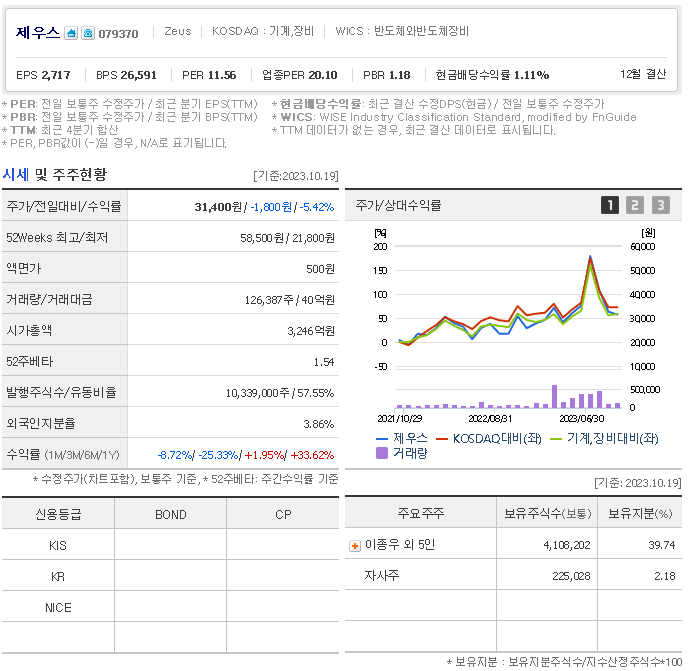The height and width of the screenshot is (671, 692).
Task: Click the 3,246억원 market cap value
Action: (x=311, y=331)
